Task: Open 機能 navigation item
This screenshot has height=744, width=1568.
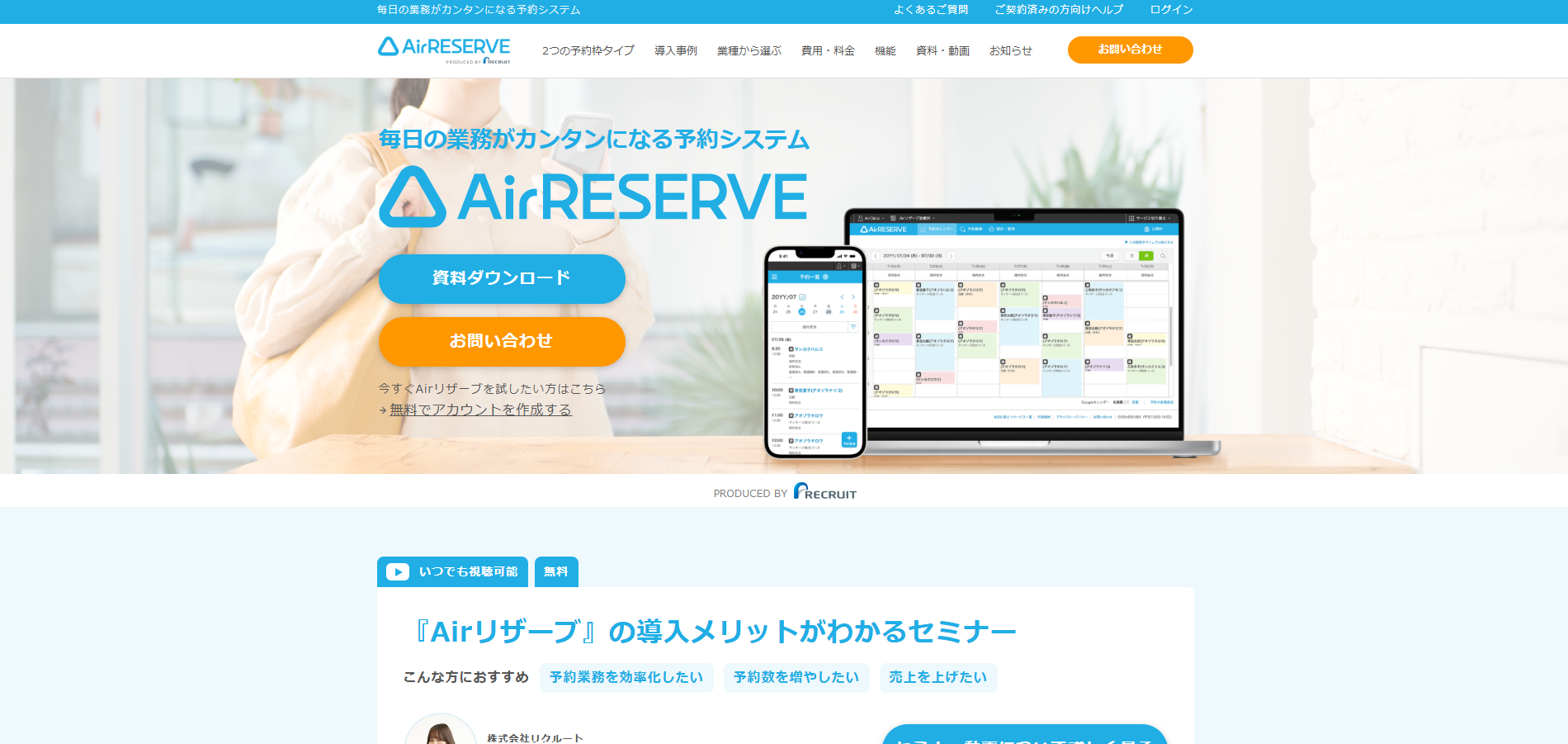Action: point(885,50)
